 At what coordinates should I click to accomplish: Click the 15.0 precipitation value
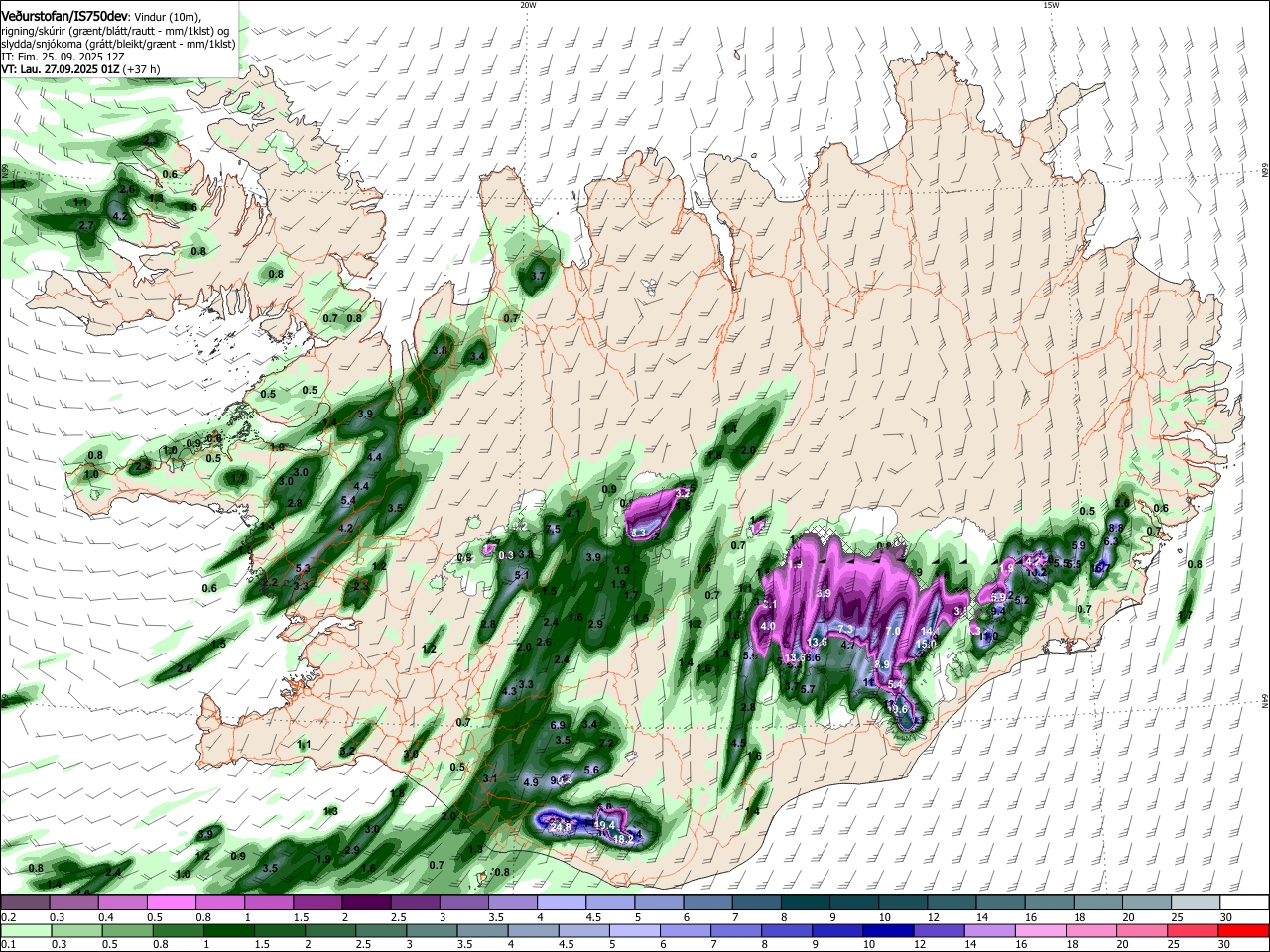pos(926,645)
